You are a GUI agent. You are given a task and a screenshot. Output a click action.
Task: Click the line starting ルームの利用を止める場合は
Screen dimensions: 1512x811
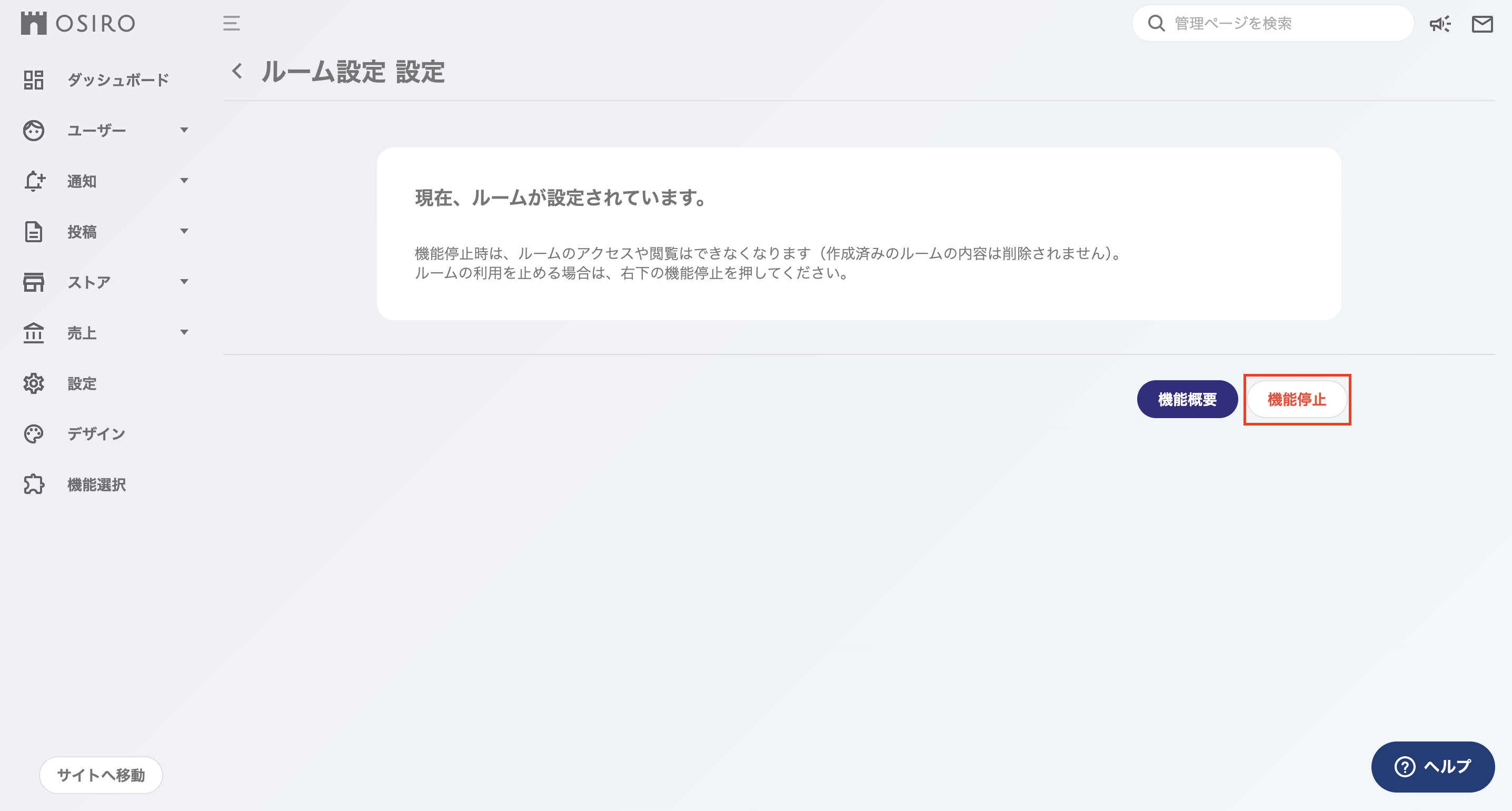(x=632, y=273)
